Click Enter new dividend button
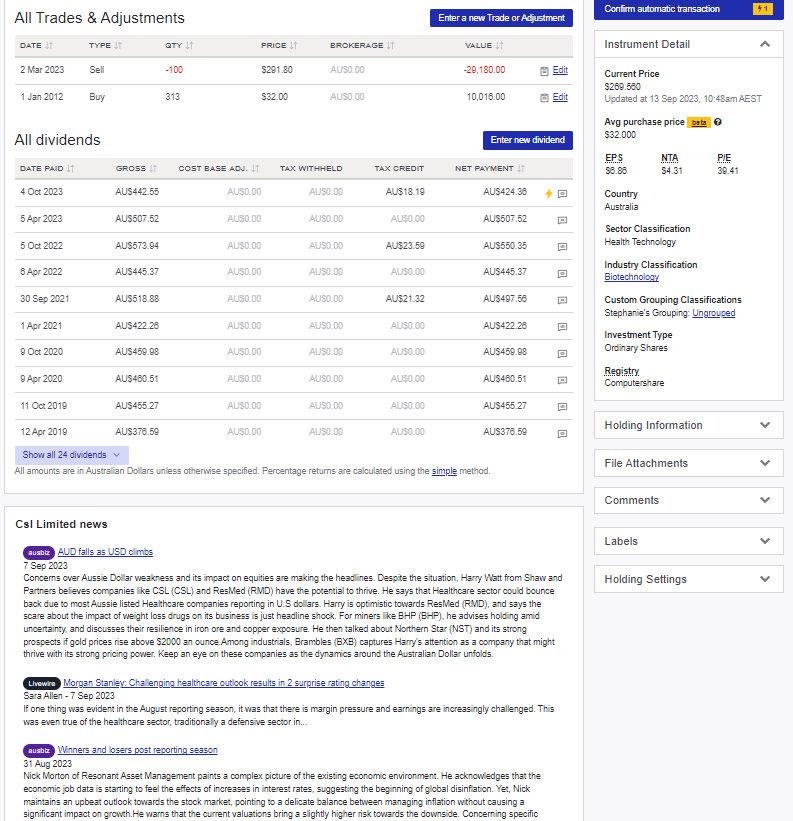The image size is (793, 821). coord(528,140)
